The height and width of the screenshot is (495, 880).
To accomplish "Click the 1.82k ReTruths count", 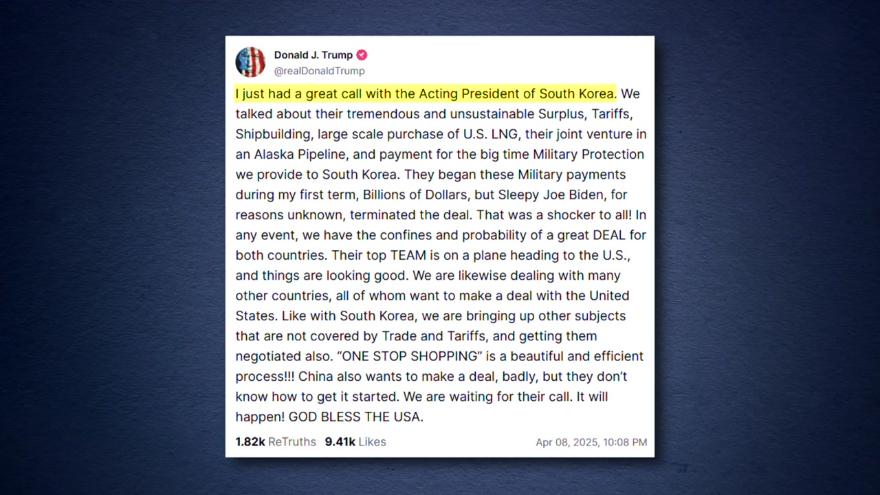I will (250, 442).
